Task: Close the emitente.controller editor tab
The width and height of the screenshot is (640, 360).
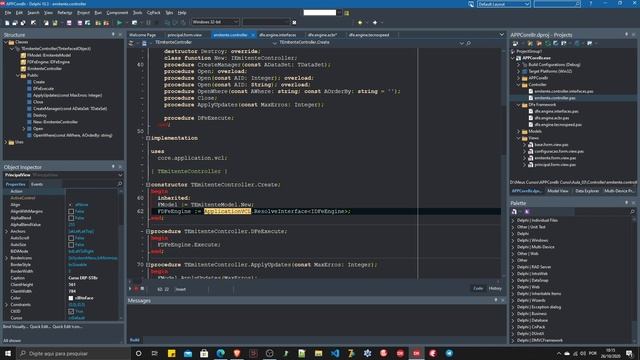Action: [253, 35]
